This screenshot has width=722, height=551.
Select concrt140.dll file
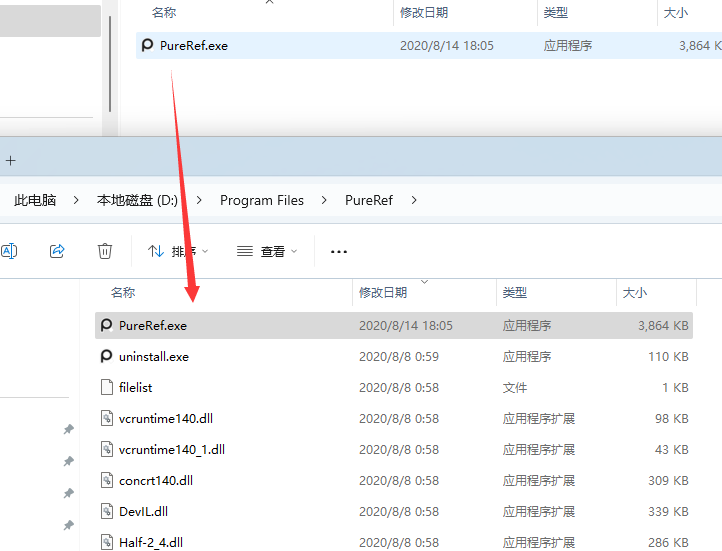point(394,481)
